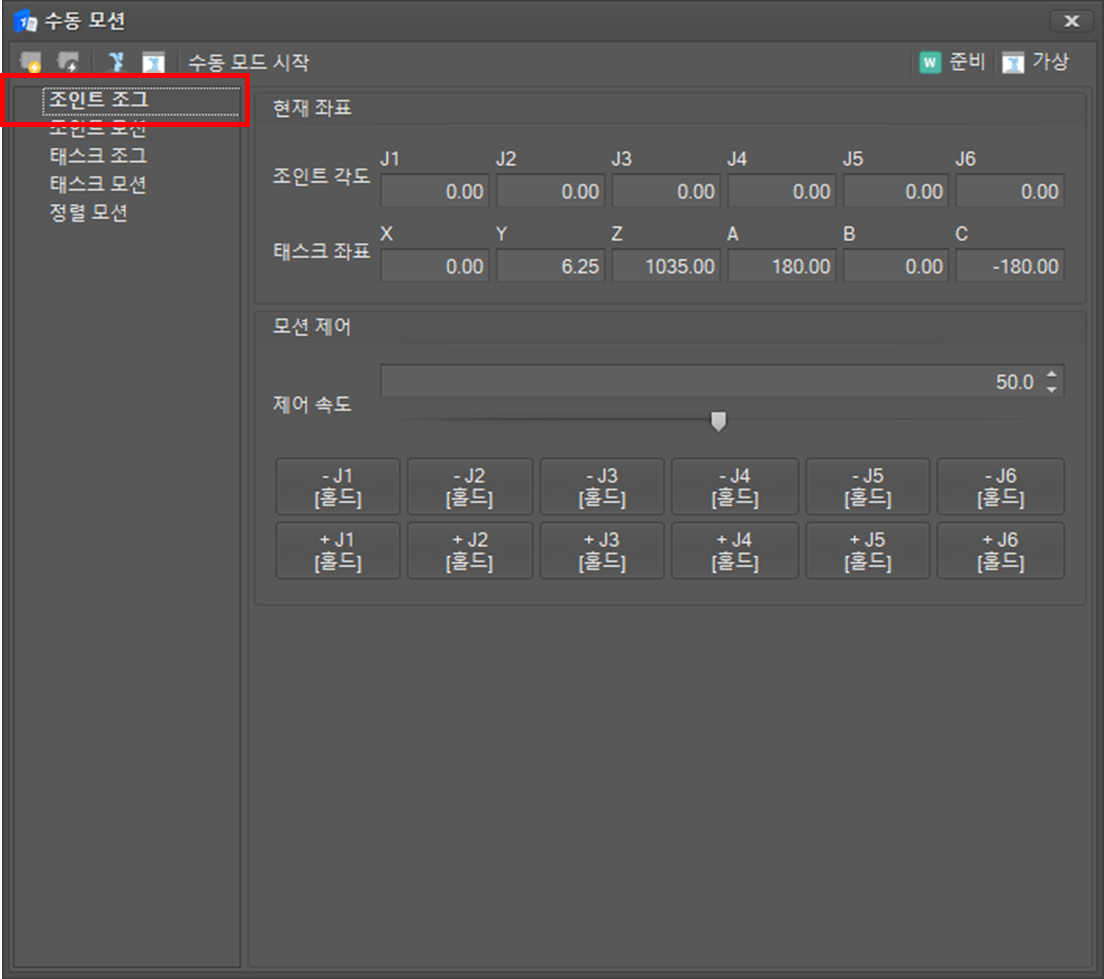Click the second toolbar icon with white lightning badge
Viewport: 1104px width, 979px height.
click(69, 62)
